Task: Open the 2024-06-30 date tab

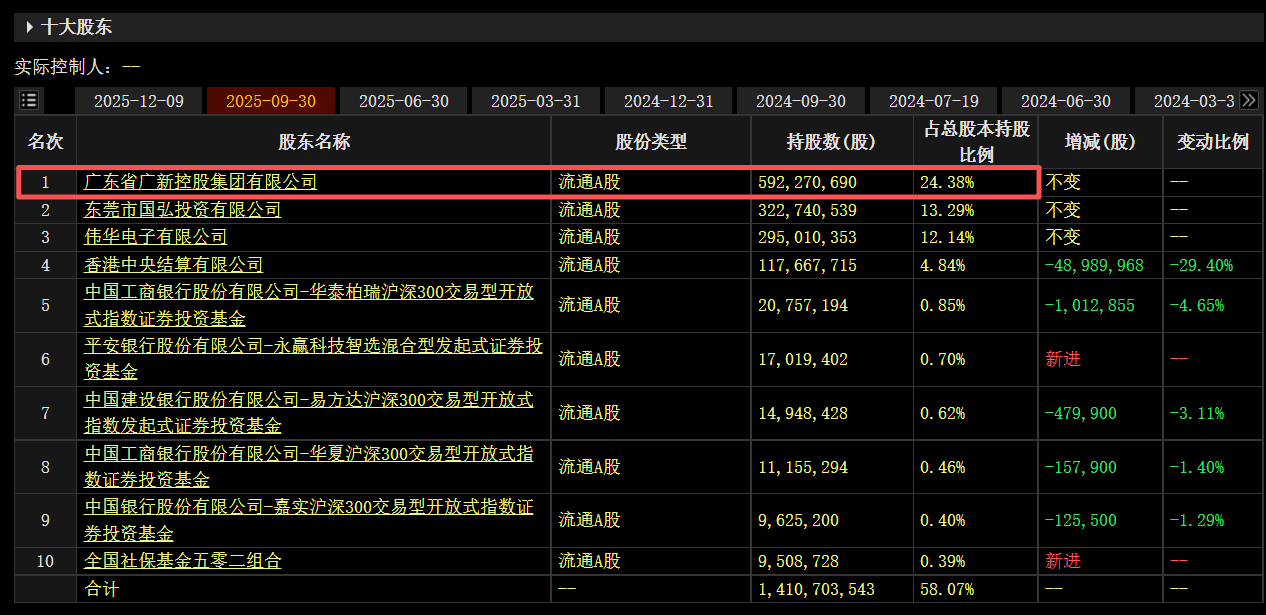Action: 1065,100
